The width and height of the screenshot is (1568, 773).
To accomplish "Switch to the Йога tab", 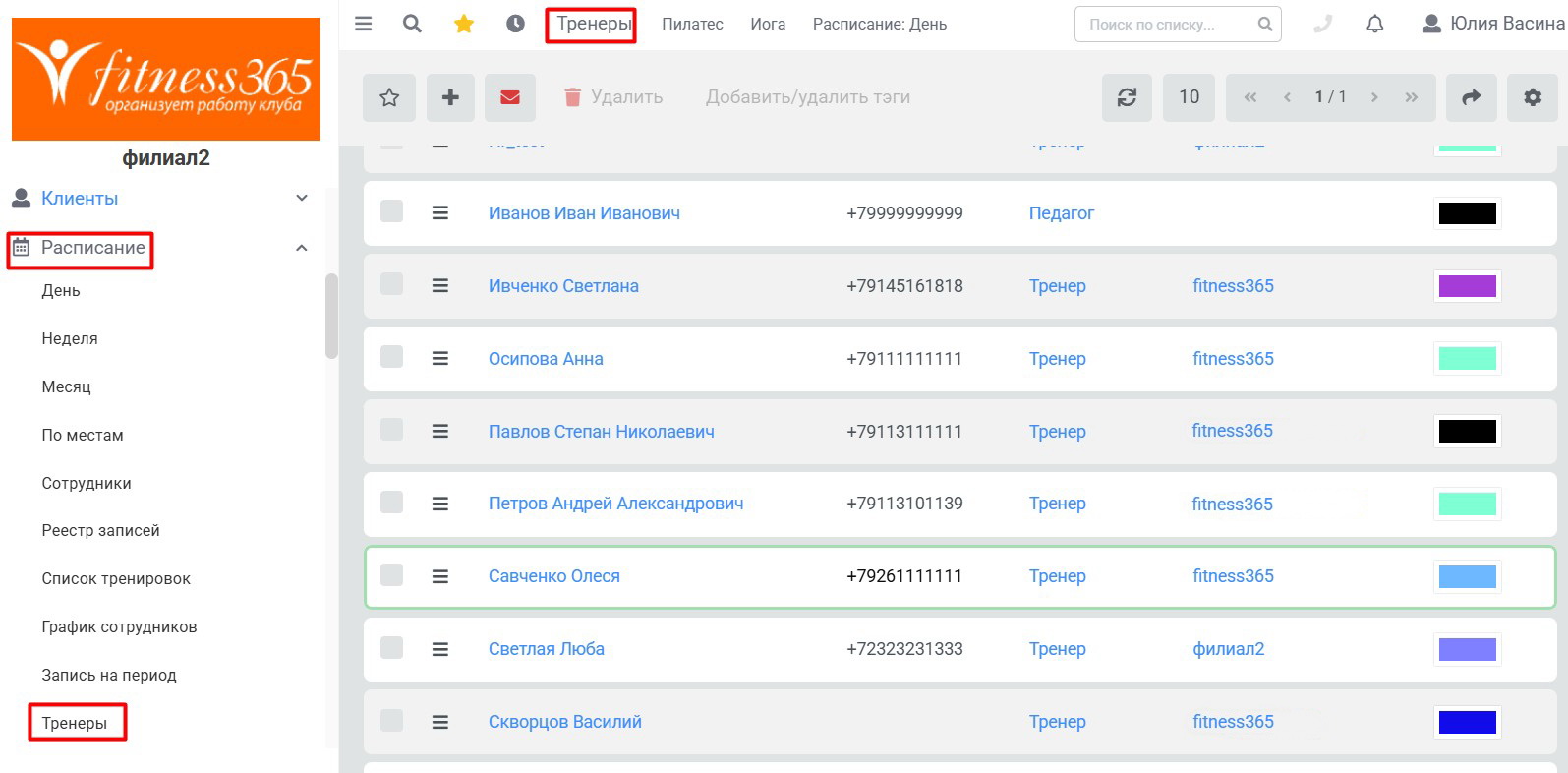I will (x=768, y=25).
